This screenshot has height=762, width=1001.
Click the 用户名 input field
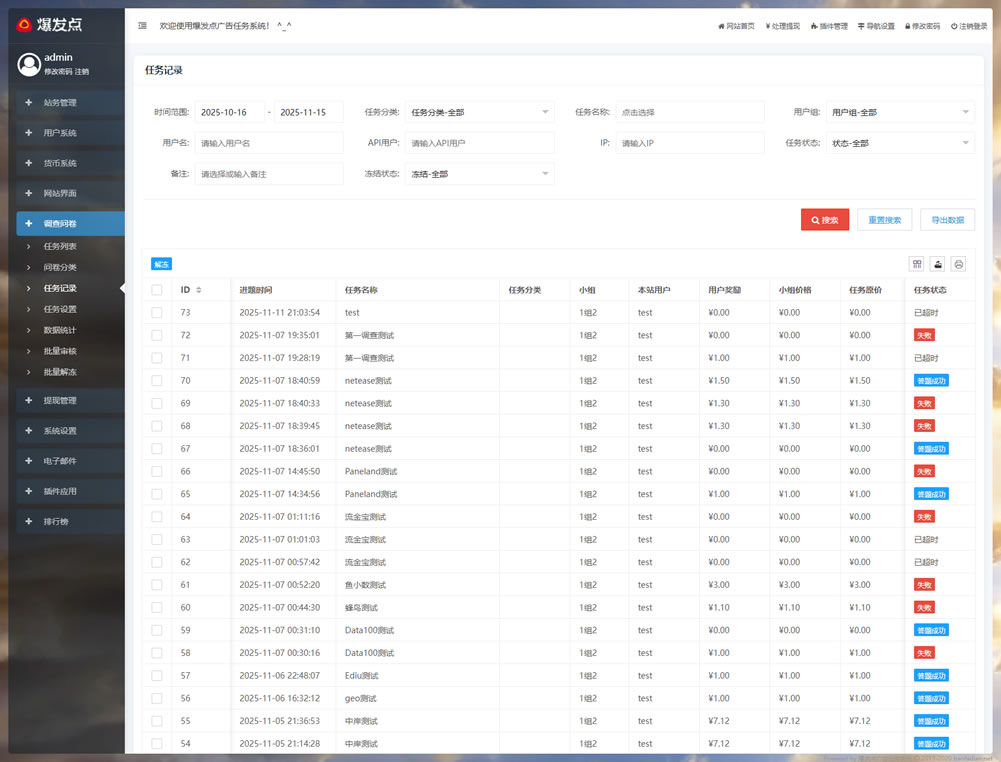tap(269, 143)
